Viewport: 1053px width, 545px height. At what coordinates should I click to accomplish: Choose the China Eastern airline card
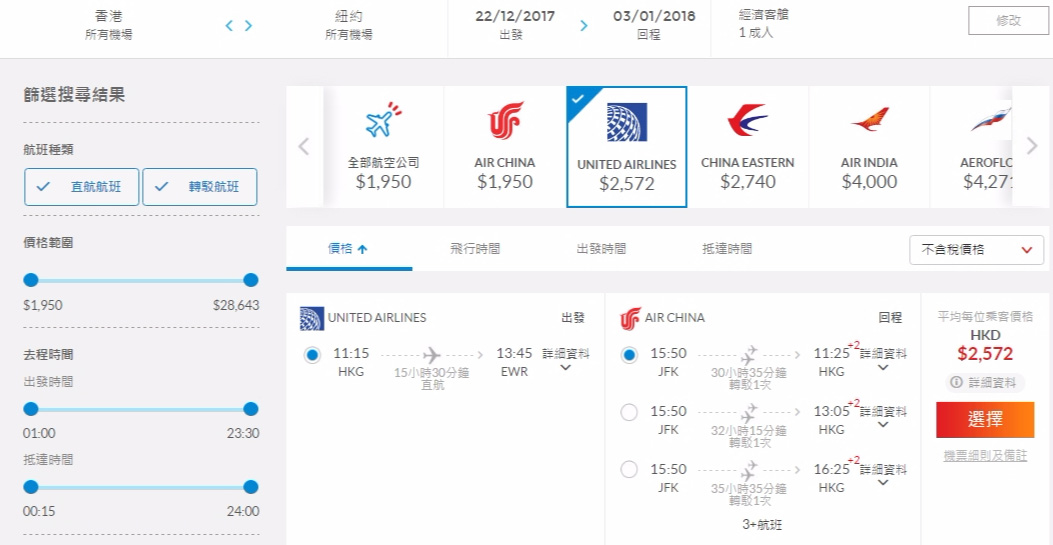tap(747, 147)
